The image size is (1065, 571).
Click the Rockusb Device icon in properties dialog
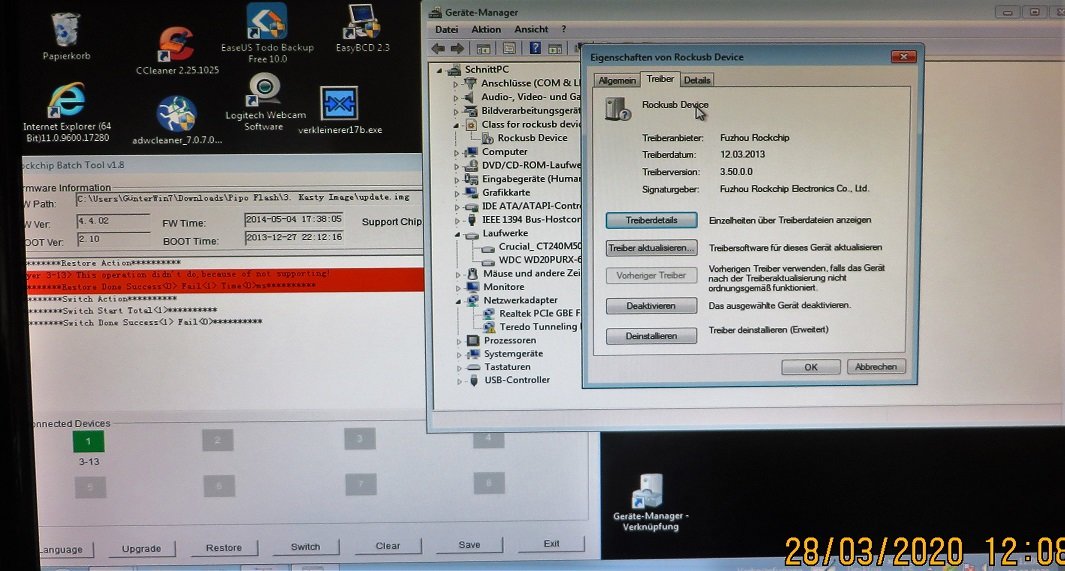pos(617,109)
